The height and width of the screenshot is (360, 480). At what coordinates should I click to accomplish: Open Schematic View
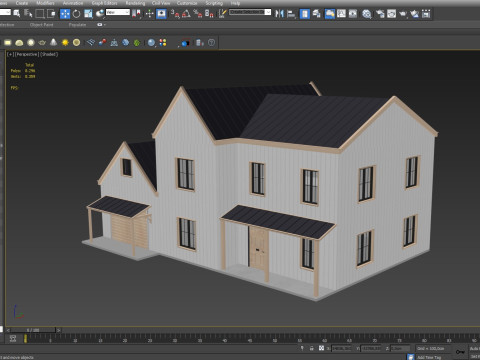353,14
